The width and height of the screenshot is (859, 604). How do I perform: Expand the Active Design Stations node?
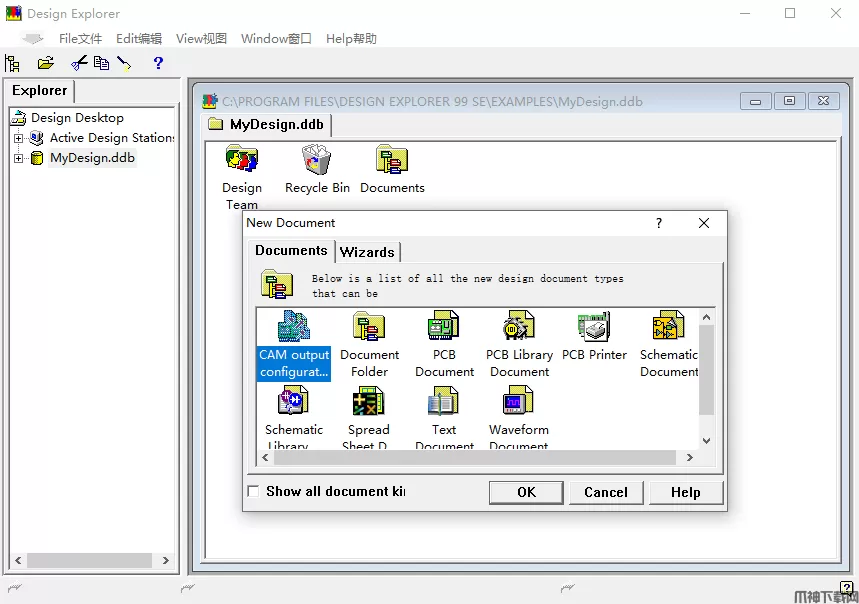[19, 138]
